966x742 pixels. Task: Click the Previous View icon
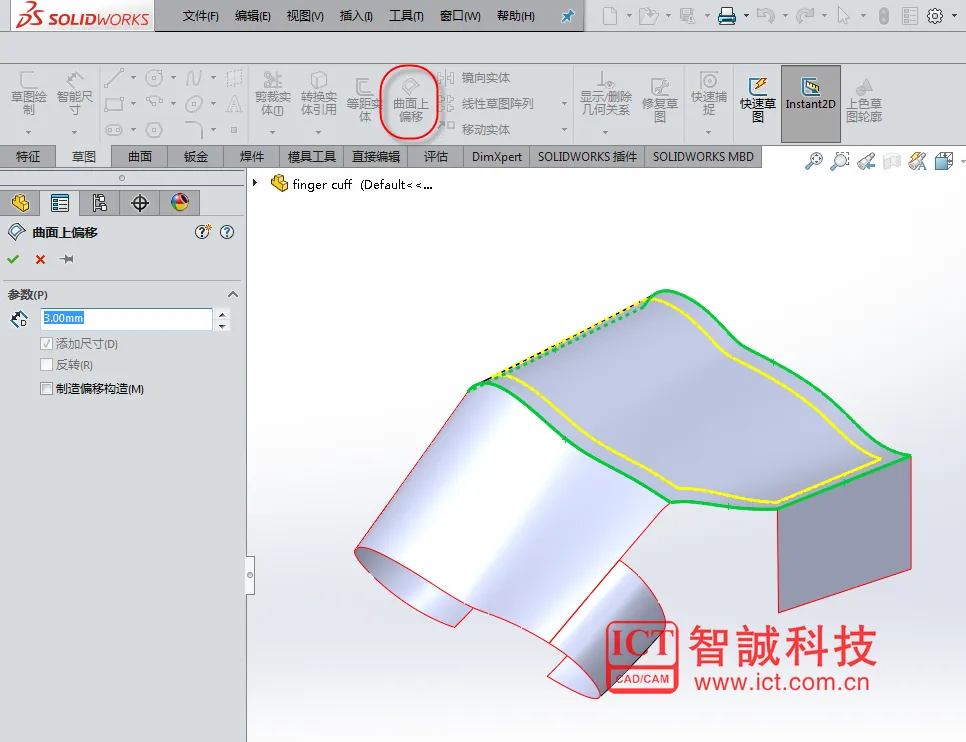(x=866, y=161)
